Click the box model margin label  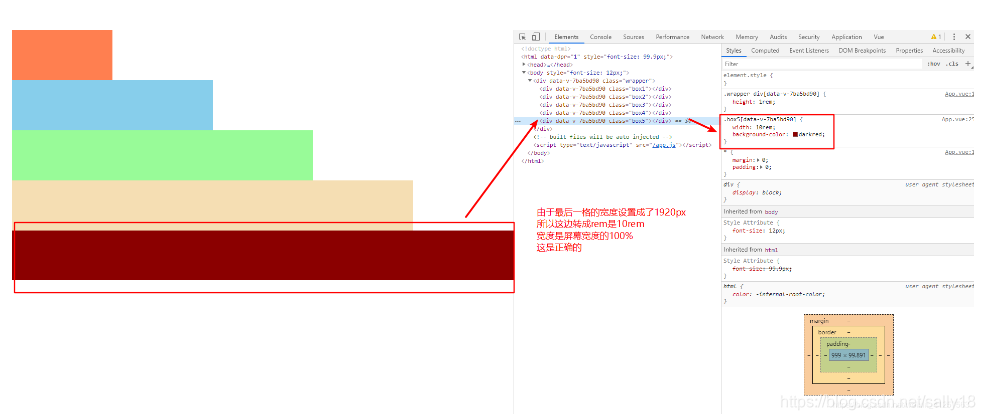pos(820,320)
